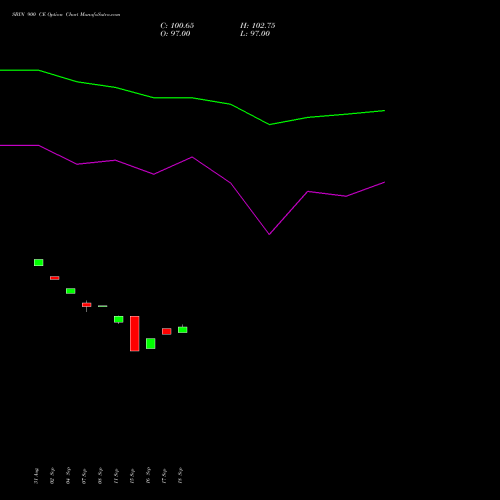The image size is (500, 500).
Task: Select the 02 Sep date label
Action: coord(52,476)
